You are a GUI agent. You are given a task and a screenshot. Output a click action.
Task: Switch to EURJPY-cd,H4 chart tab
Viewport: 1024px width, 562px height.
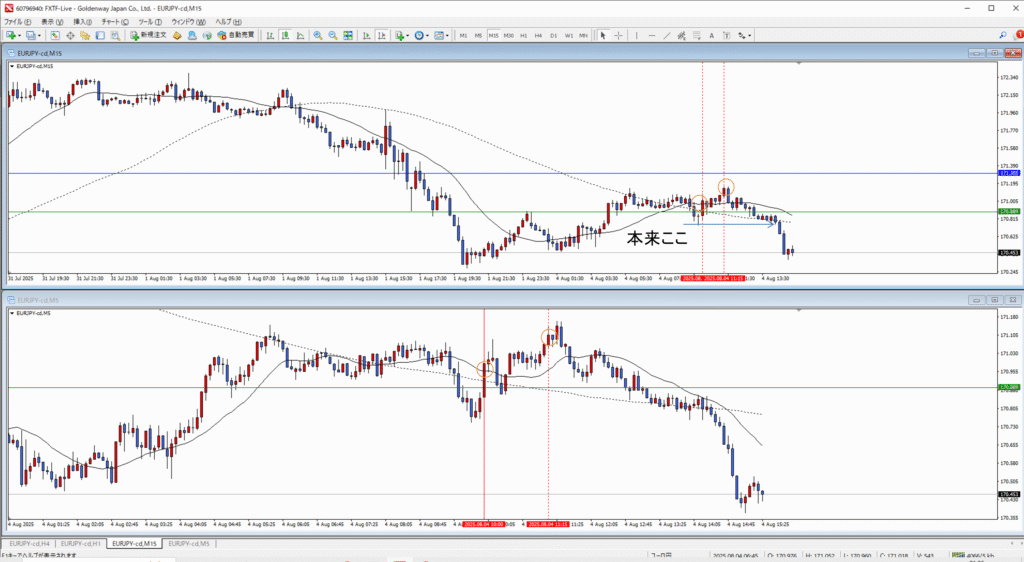[29, 543]
